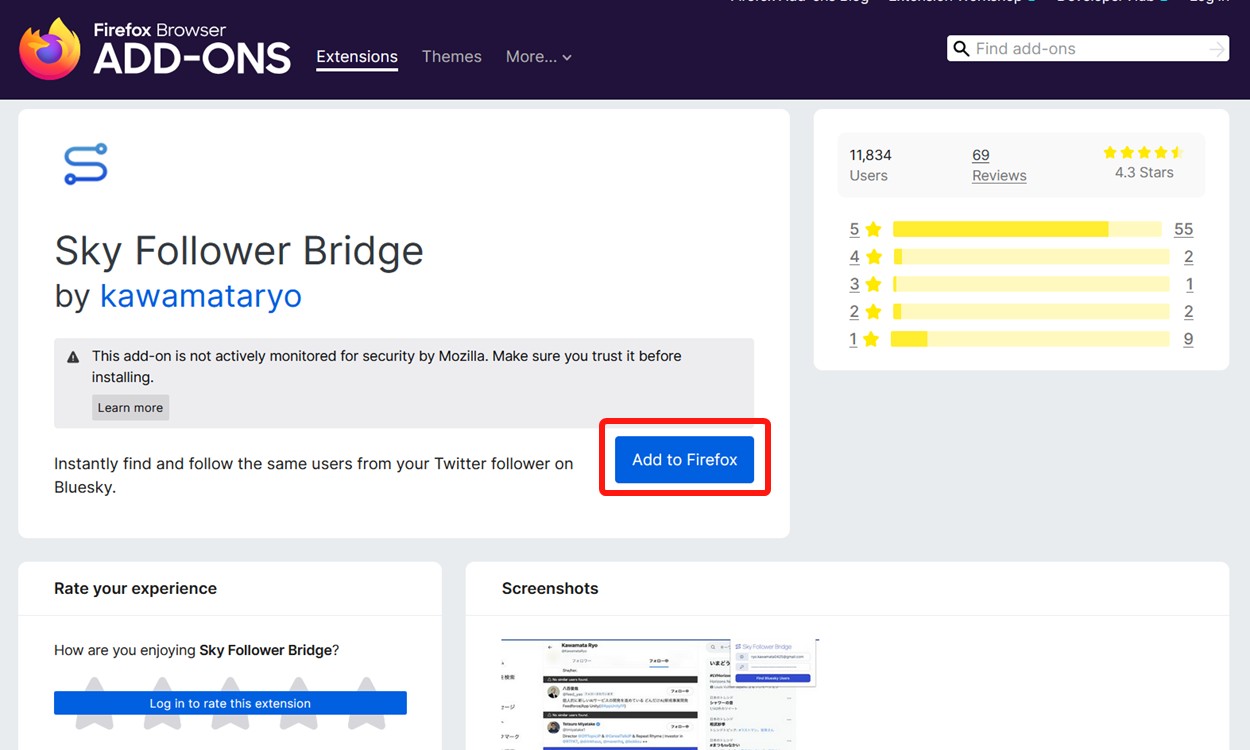Open the kawamataryo author profile link
The height and width of the screenshot is (750, 1250).
pos(200,296)
